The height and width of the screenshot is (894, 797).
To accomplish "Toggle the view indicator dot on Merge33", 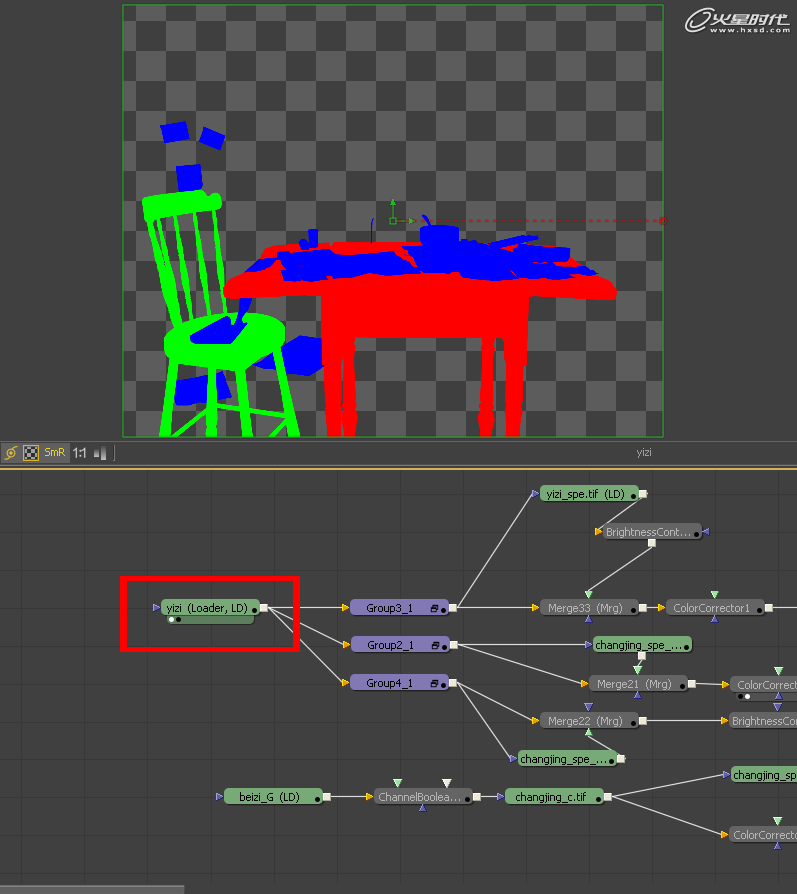I will pos(633,610).
